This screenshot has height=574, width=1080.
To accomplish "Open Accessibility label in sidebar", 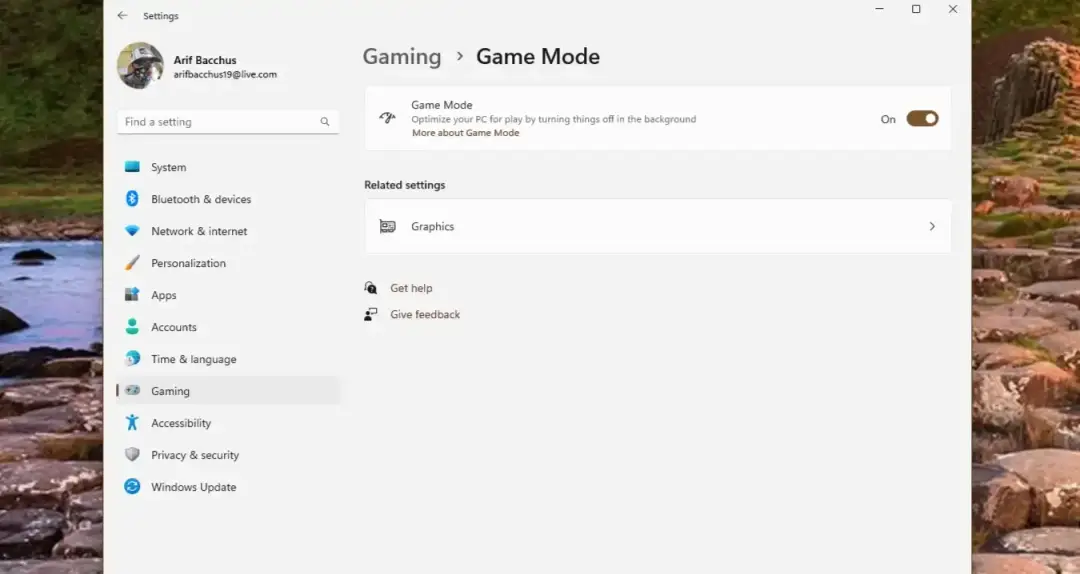I will point(181,423).
